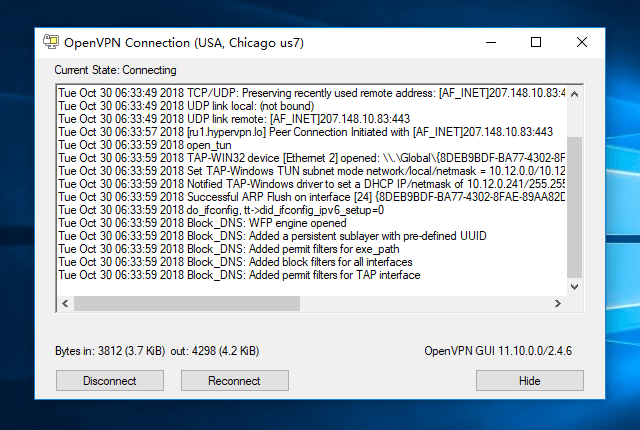Minimize the OpenVPN Connection window

pyautogui.click(x=491, y=42)
